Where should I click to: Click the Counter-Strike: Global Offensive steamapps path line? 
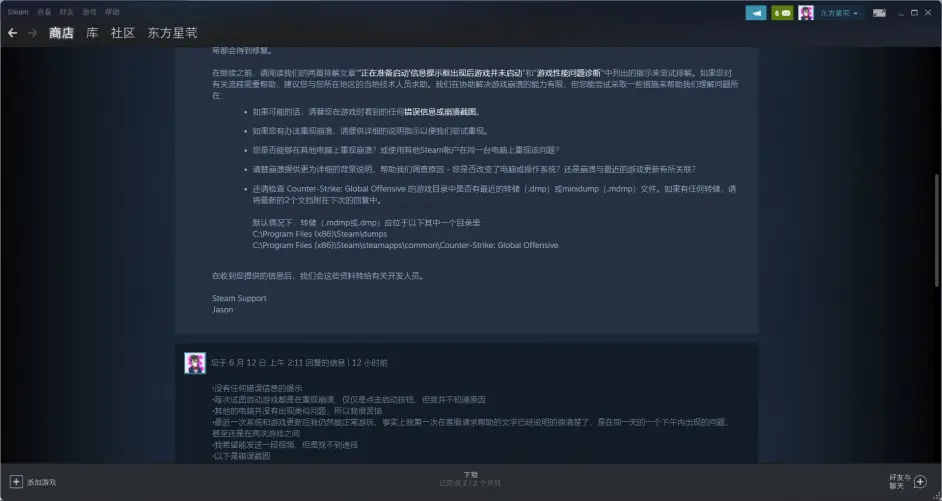(406, 245)
